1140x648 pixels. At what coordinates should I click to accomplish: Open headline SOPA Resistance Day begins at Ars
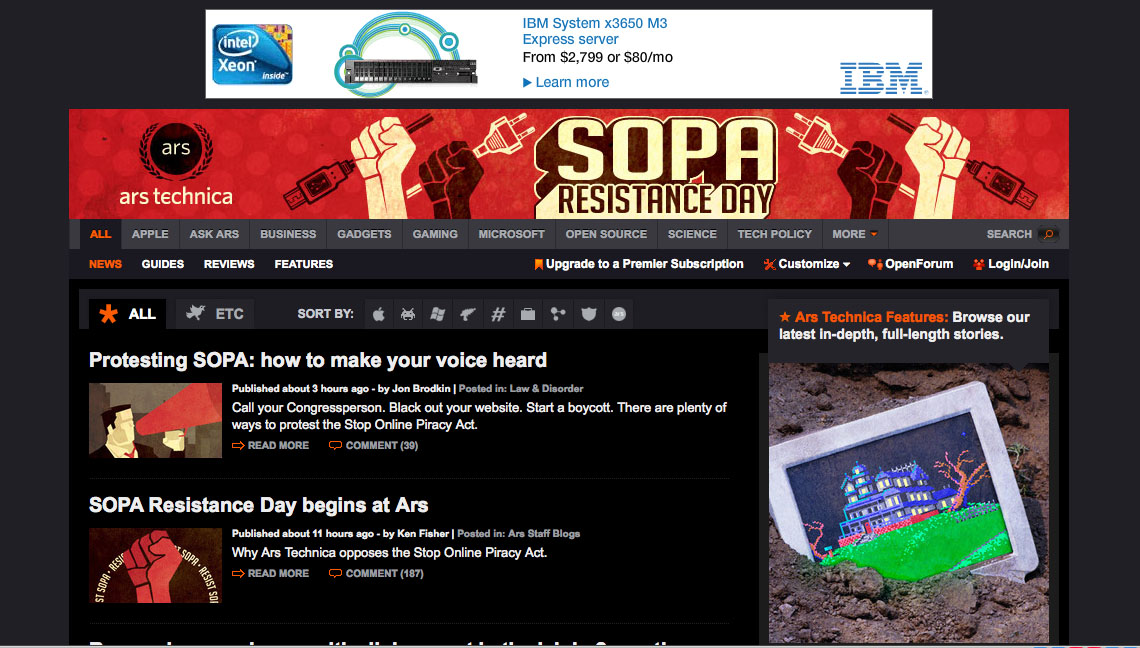(x=258, y=505)
